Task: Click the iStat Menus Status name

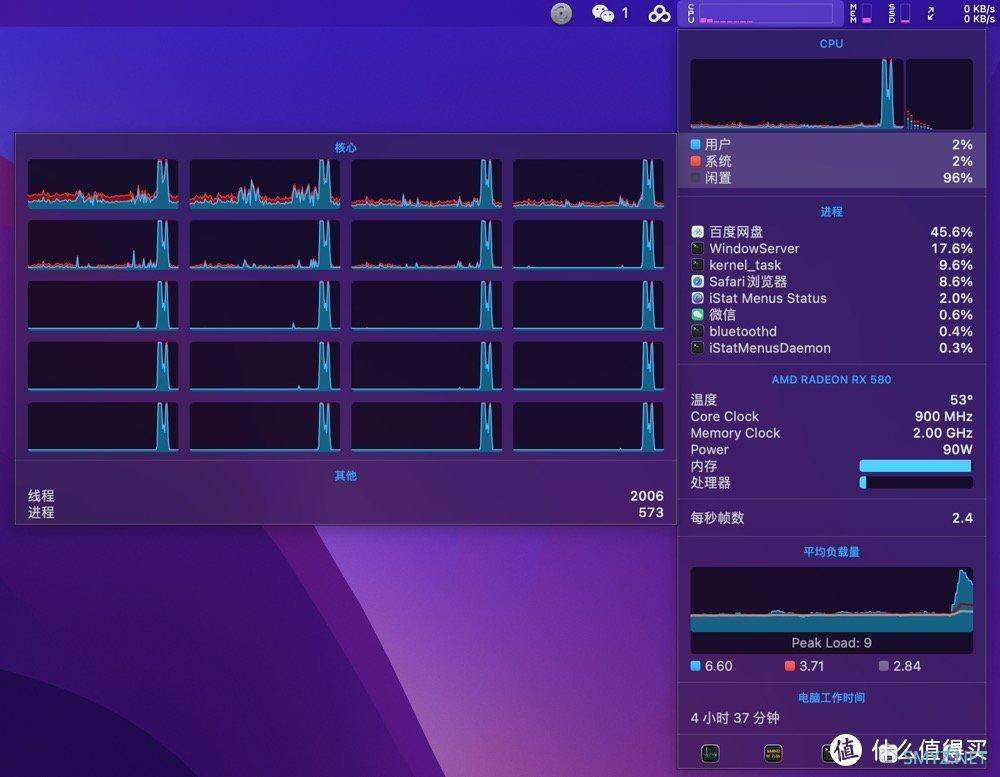Action: 767,298
